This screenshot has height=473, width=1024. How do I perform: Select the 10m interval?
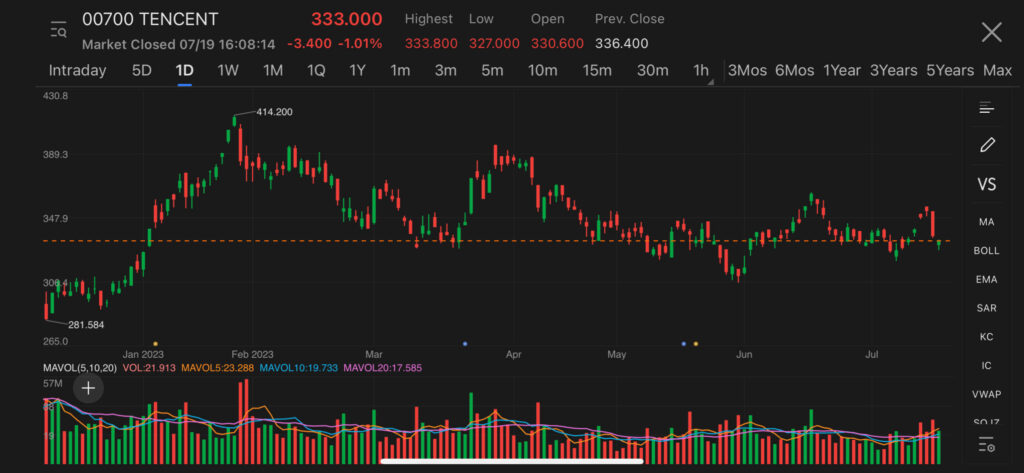(543, 71)
